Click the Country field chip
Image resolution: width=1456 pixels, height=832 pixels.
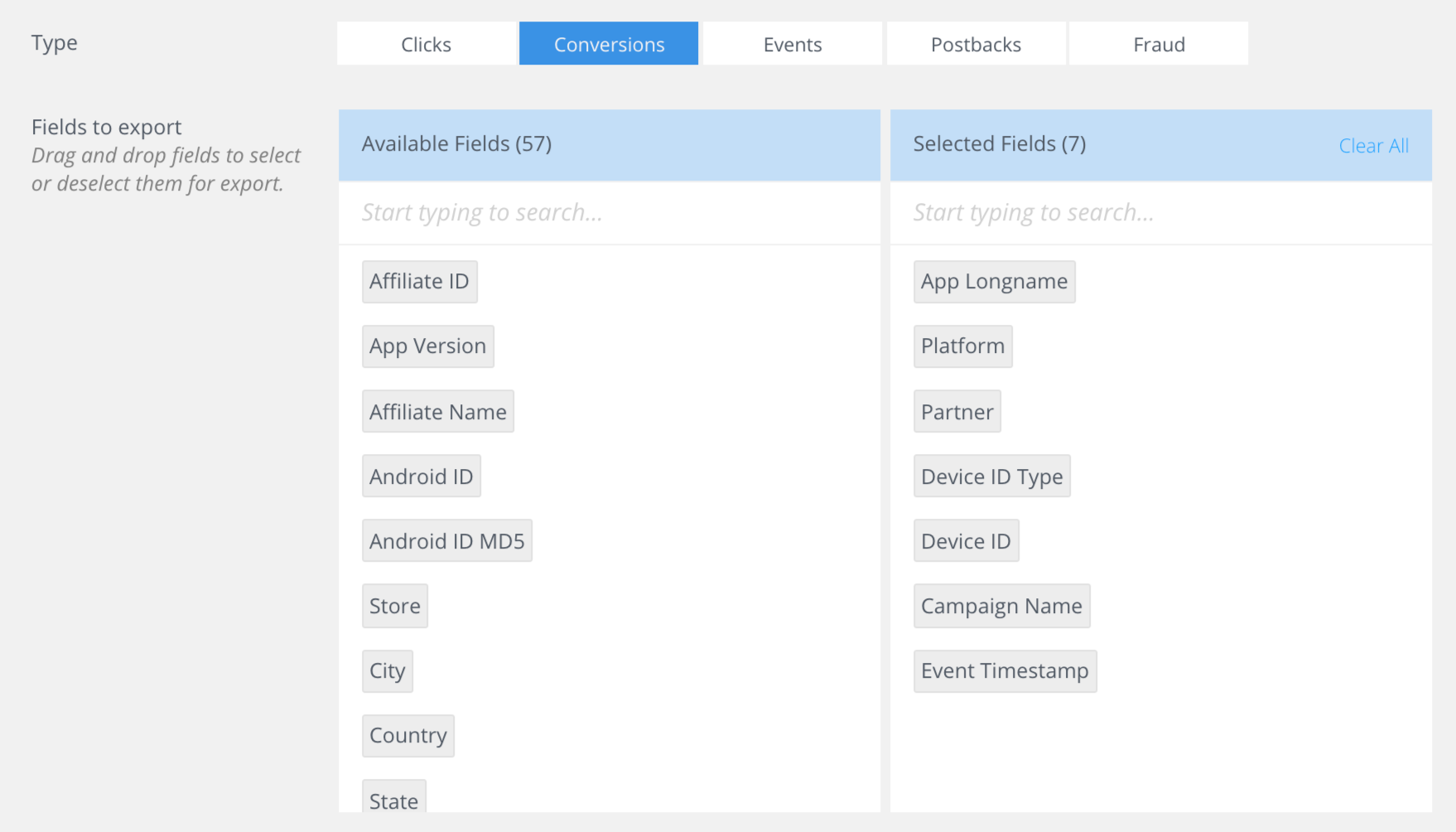point(407,735)
